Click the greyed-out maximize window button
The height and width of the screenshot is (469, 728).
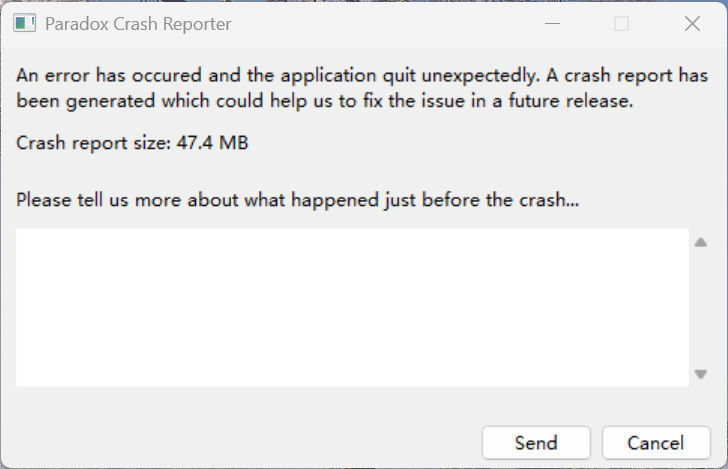(x=621, y=24)
